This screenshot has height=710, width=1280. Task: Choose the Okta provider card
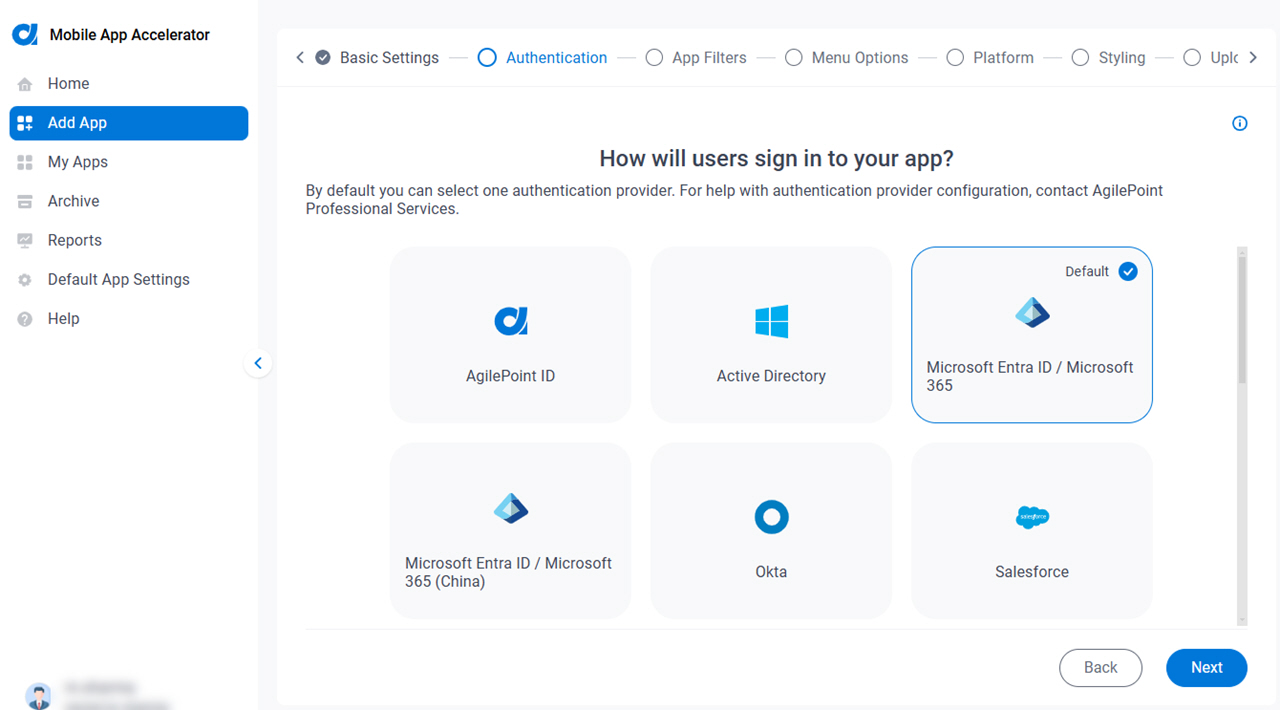click(x=771, y=531)
